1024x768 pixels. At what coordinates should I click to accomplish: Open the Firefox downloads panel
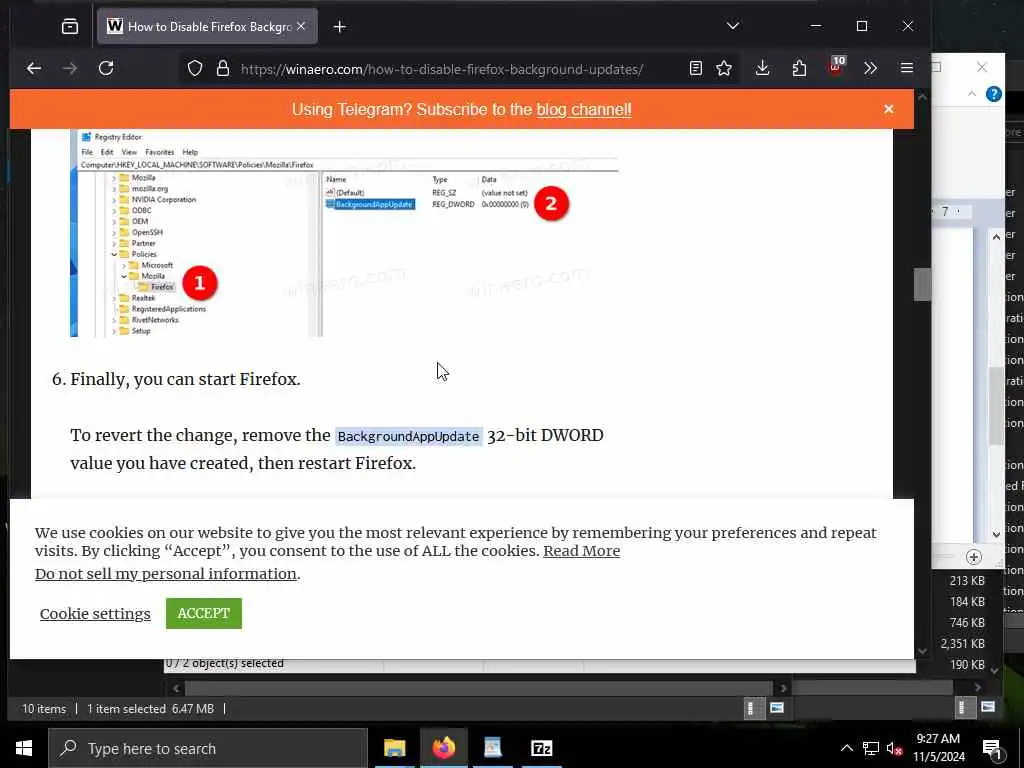pyautogui.click(x=762, y=68)
